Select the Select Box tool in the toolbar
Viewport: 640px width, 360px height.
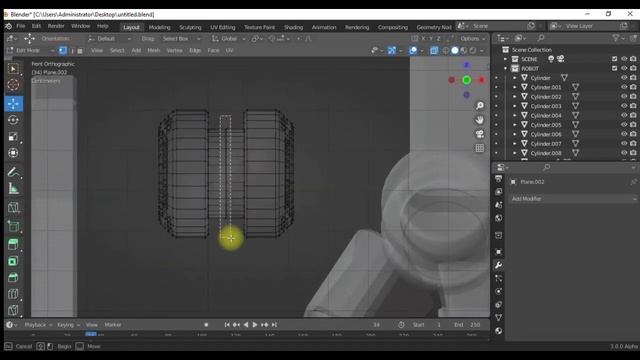pos(13,69)
